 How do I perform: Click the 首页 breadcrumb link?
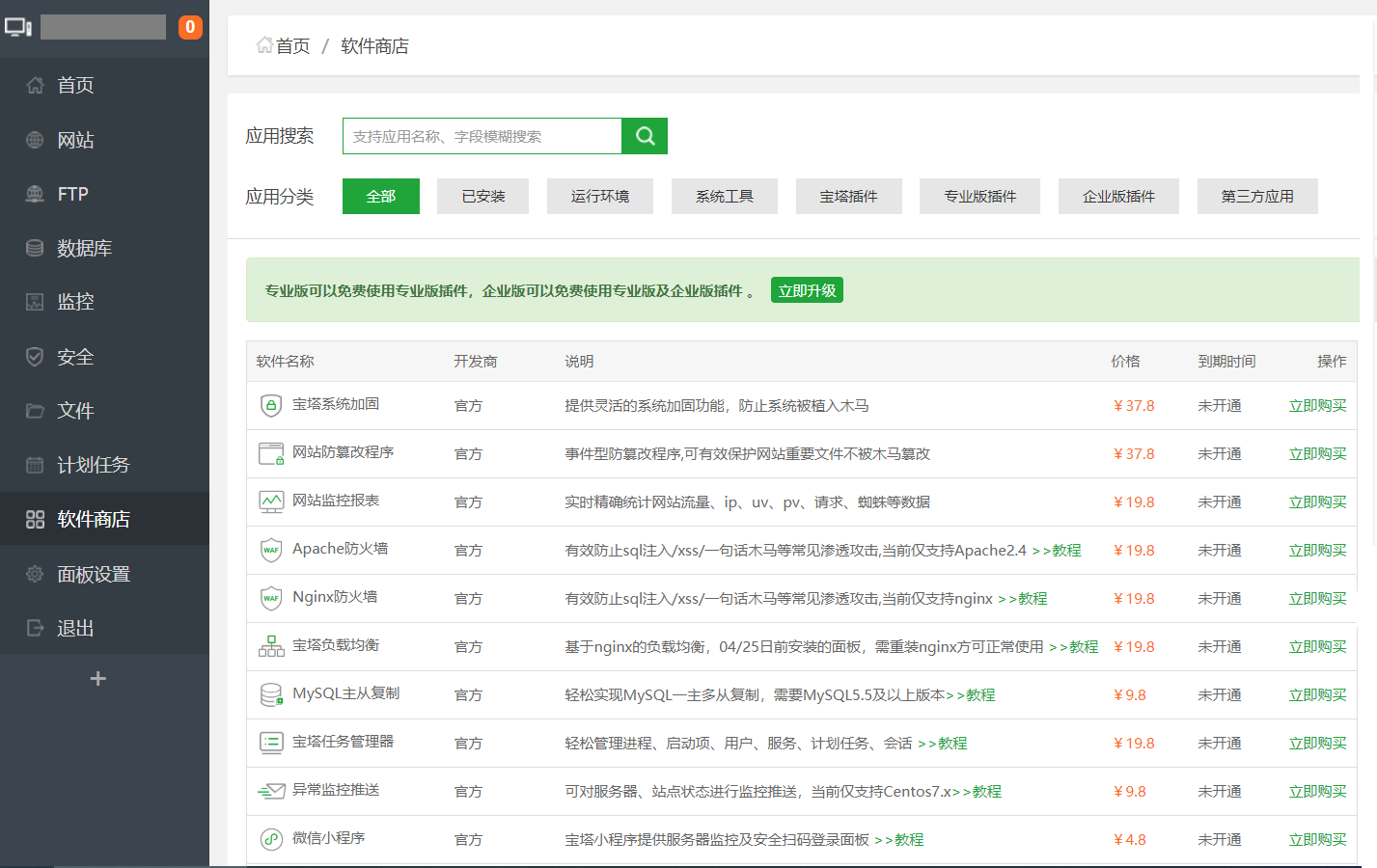[x=292, y=46]
